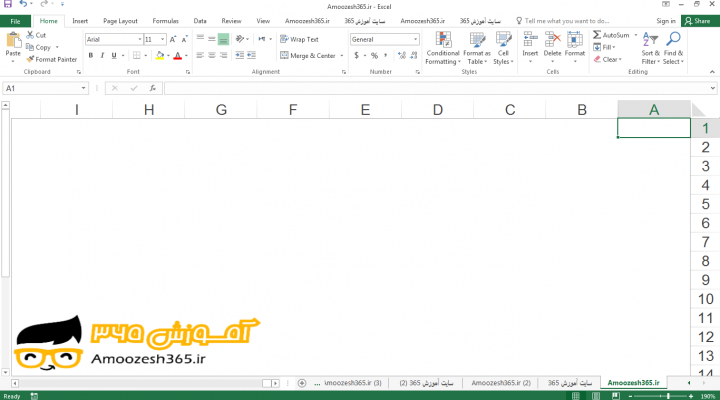Image resolution: width=720 pixels, height=400 pixels.
Task: Open Sort & Filter menu
Action: tap(651, 48)
